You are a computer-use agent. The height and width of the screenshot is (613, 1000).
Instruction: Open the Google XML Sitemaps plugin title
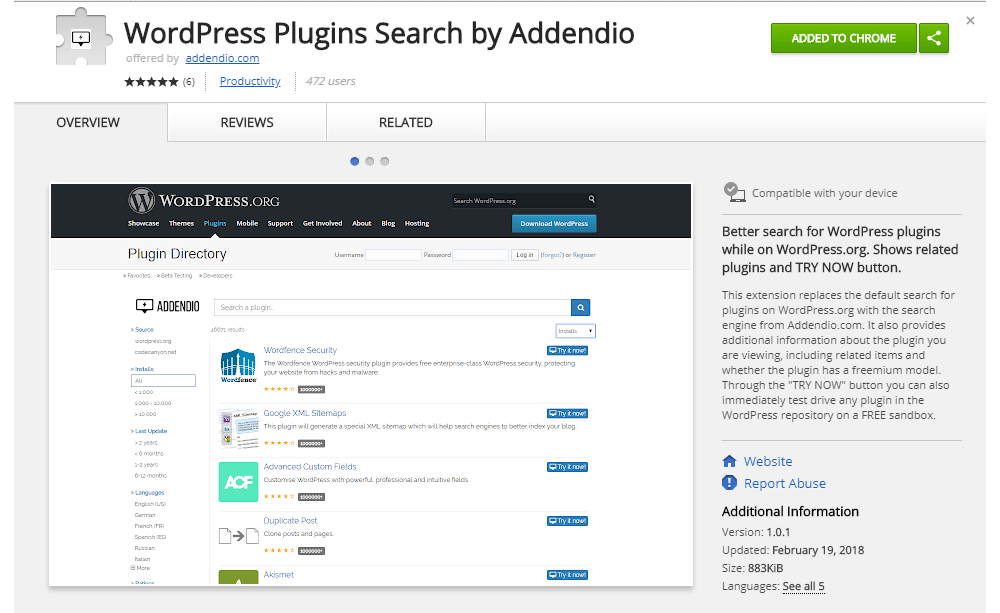pyautogui.click(x=305, y=413)
